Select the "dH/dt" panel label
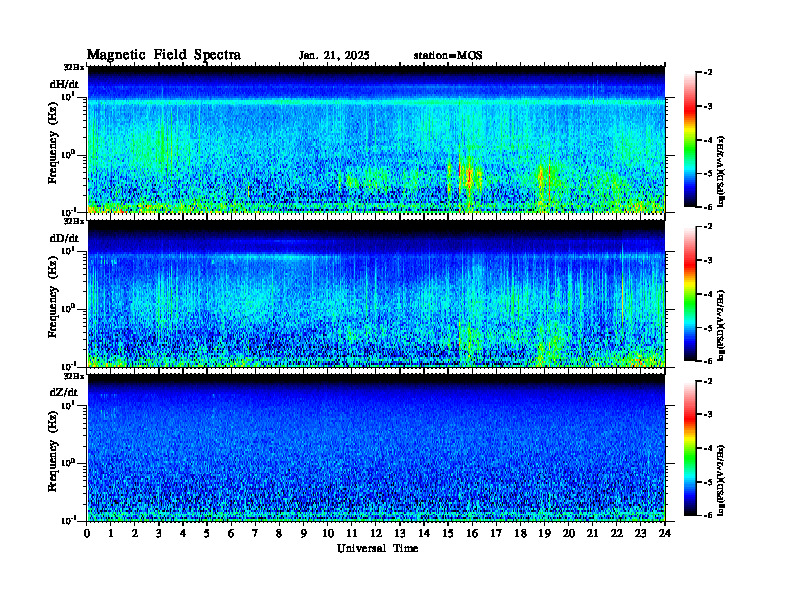Viewport: 792px width, 612px height. 64,84
